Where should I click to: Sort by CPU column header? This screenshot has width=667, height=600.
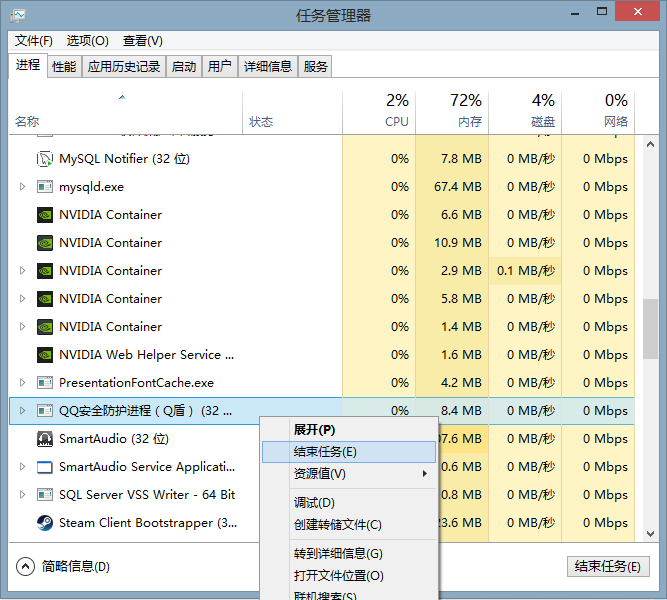[x=379, y=113]
